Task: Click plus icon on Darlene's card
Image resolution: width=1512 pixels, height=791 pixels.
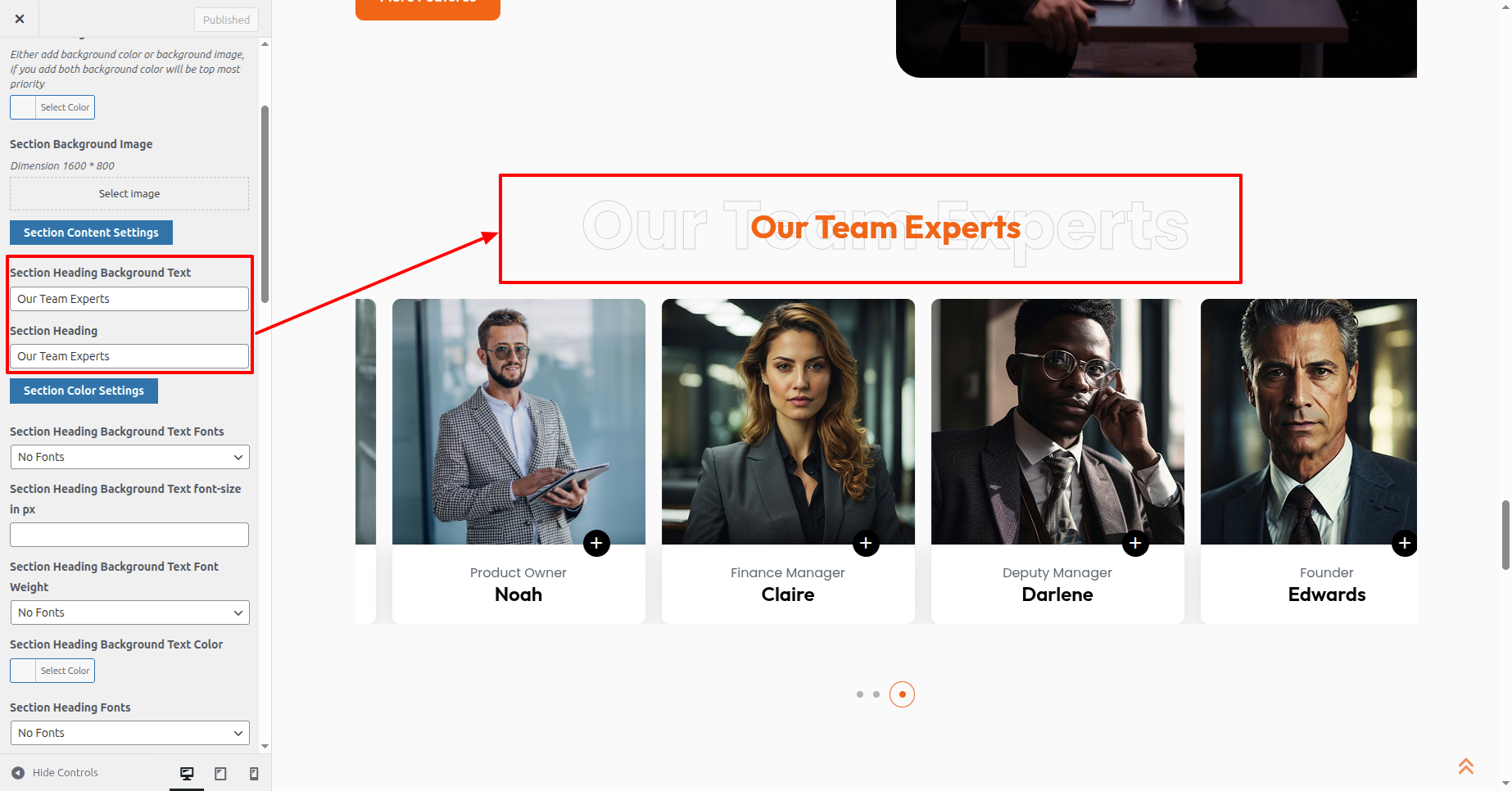Action: click(1135, 543)
